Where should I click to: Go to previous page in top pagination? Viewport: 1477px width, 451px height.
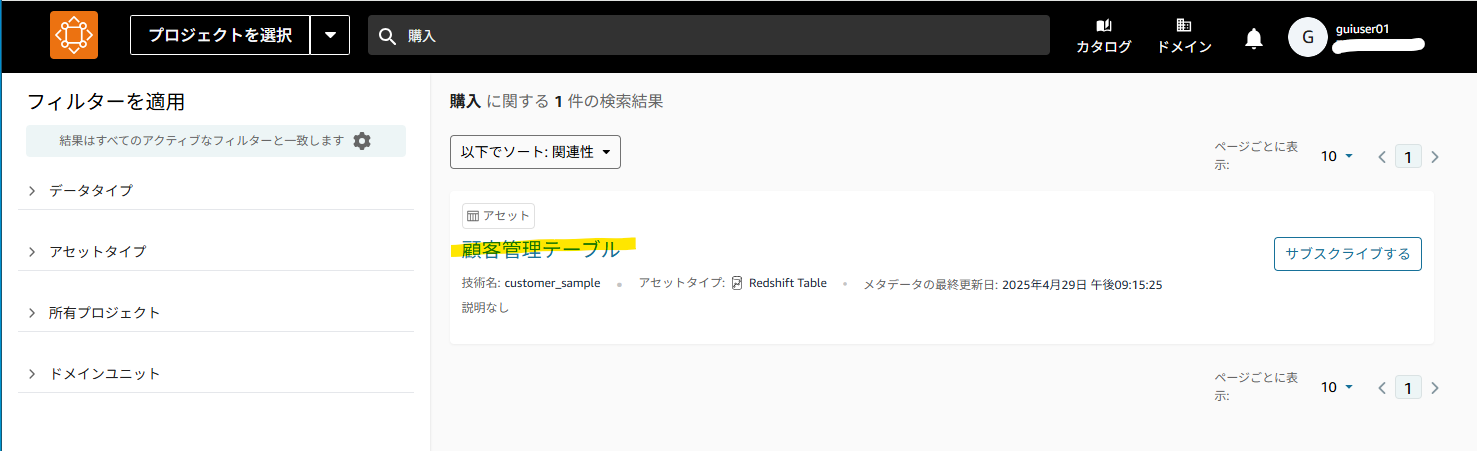tap(1382, 156)
